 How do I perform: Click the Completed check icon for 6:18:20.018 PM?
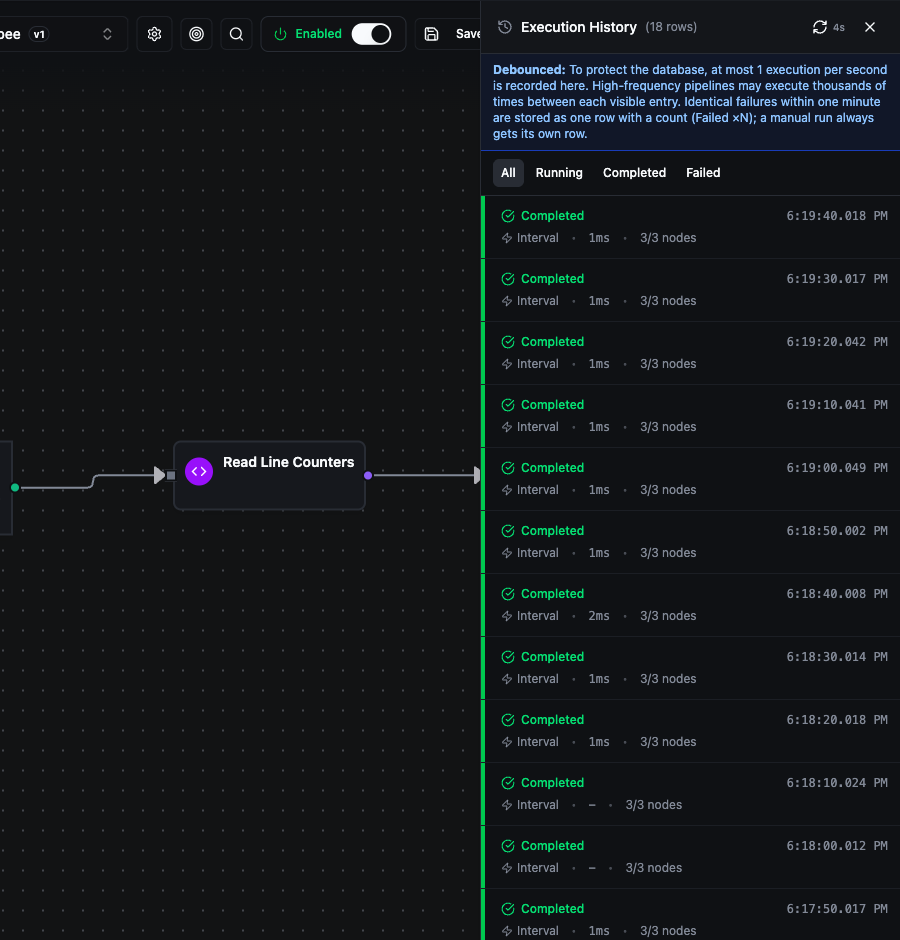tap(508, 719)
